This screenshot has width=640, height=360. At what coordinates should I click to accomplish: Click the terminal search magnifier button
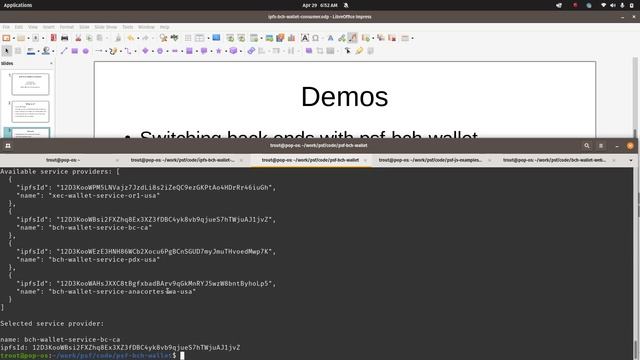click(x=587, y=146)
